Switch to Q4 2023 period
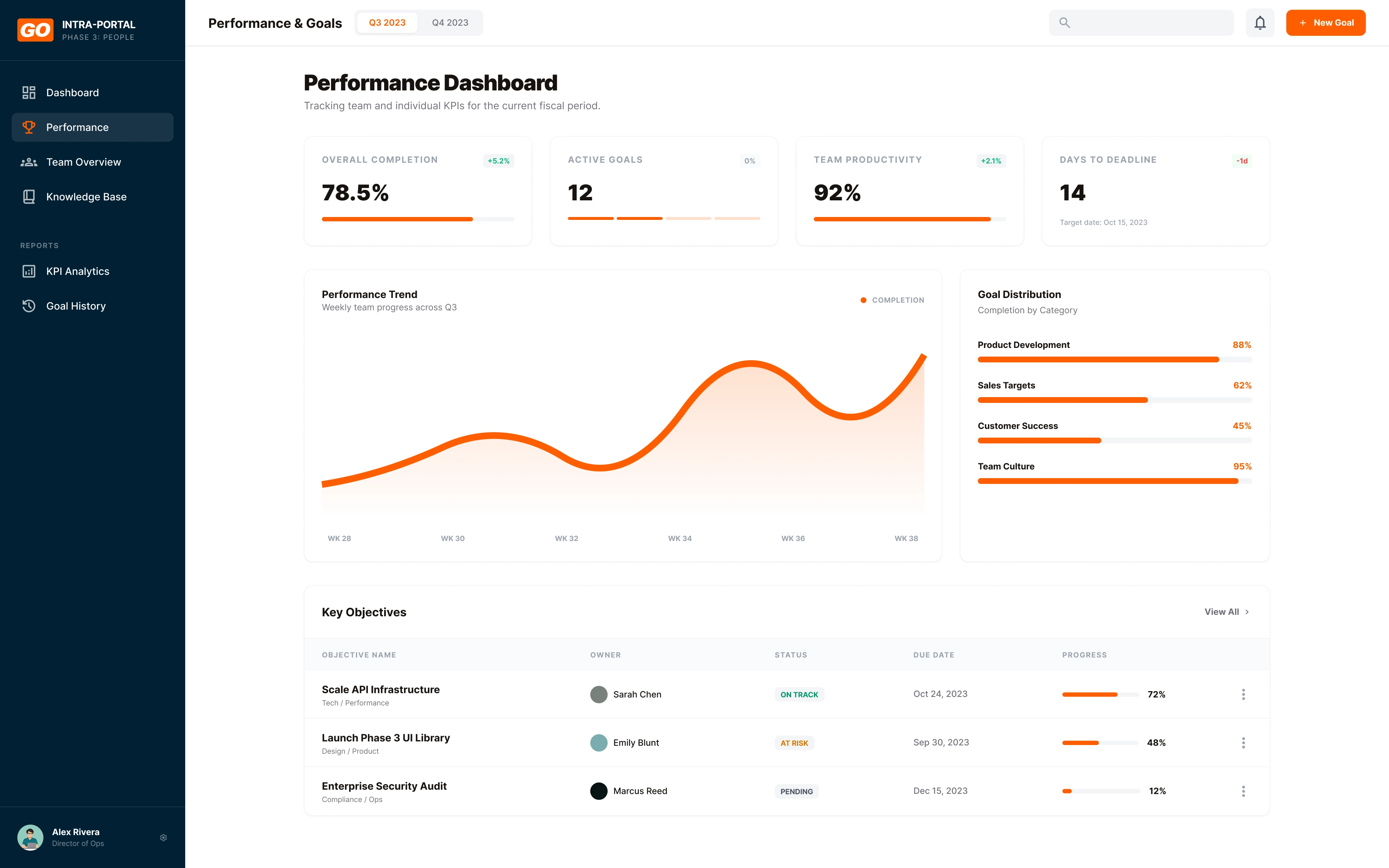This screenshot has height=868, width=1389. point(450,23)
